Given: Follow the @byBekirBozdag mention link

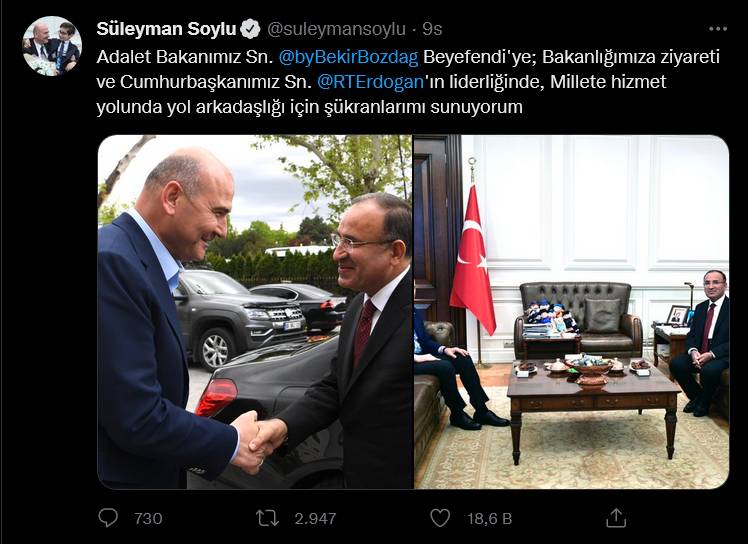Looking at the screenshot, I should [x=348, y=57].
